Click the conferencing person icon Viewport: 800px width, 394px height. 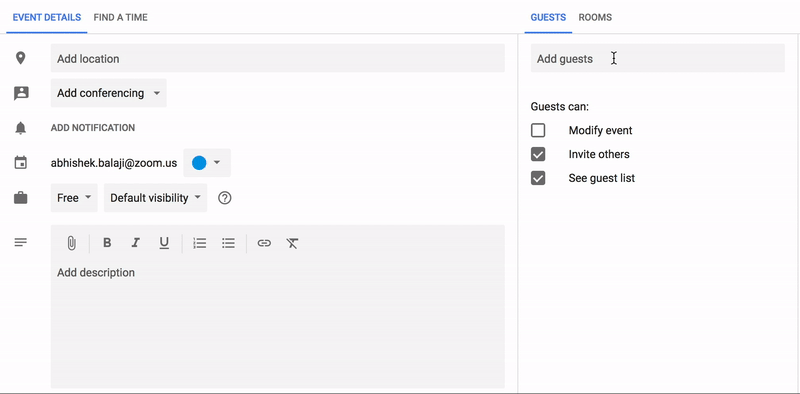tap(21, 93)
